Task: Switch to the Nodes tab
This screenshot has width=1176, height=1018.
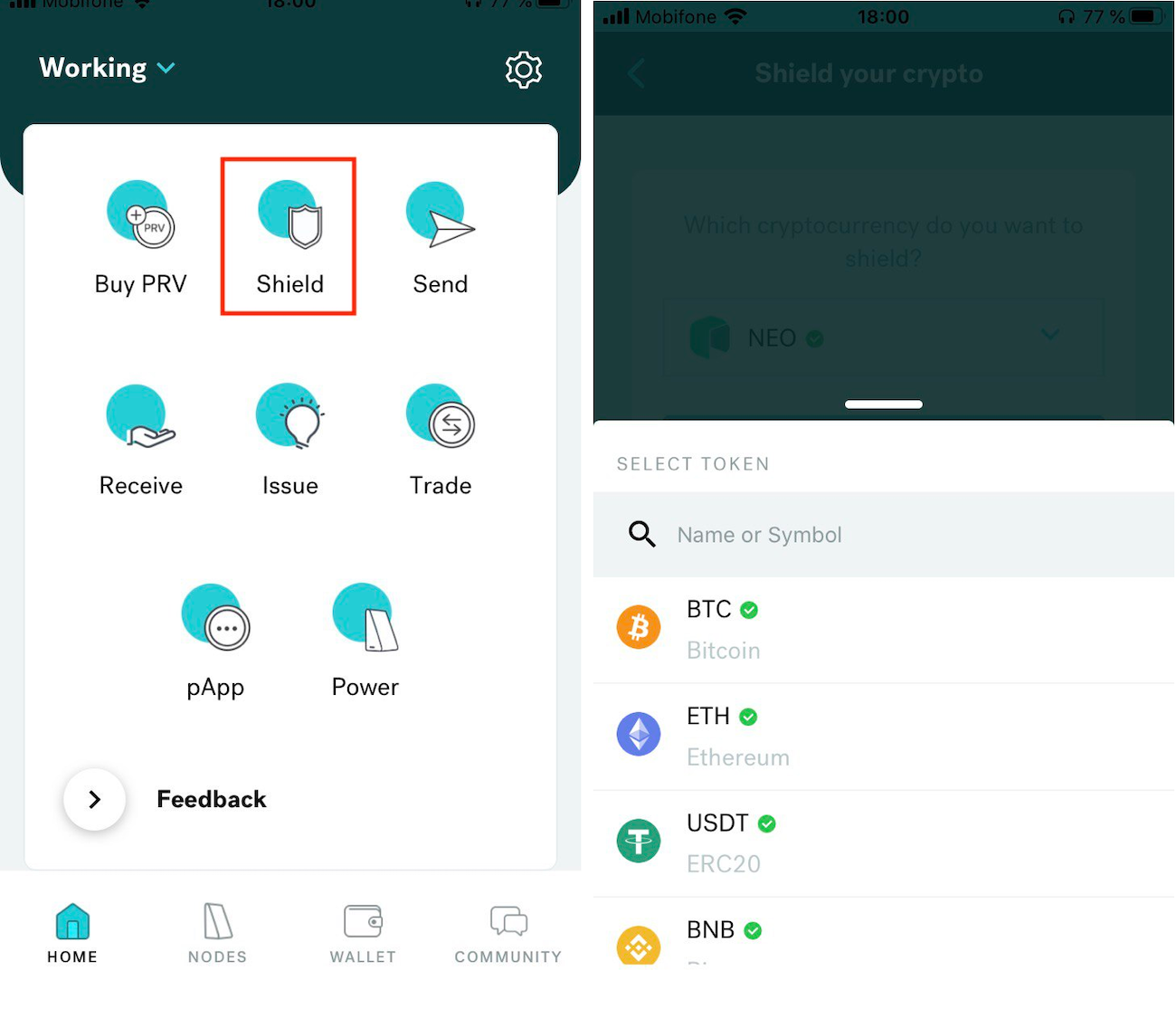Action: [x=217, y=933]
